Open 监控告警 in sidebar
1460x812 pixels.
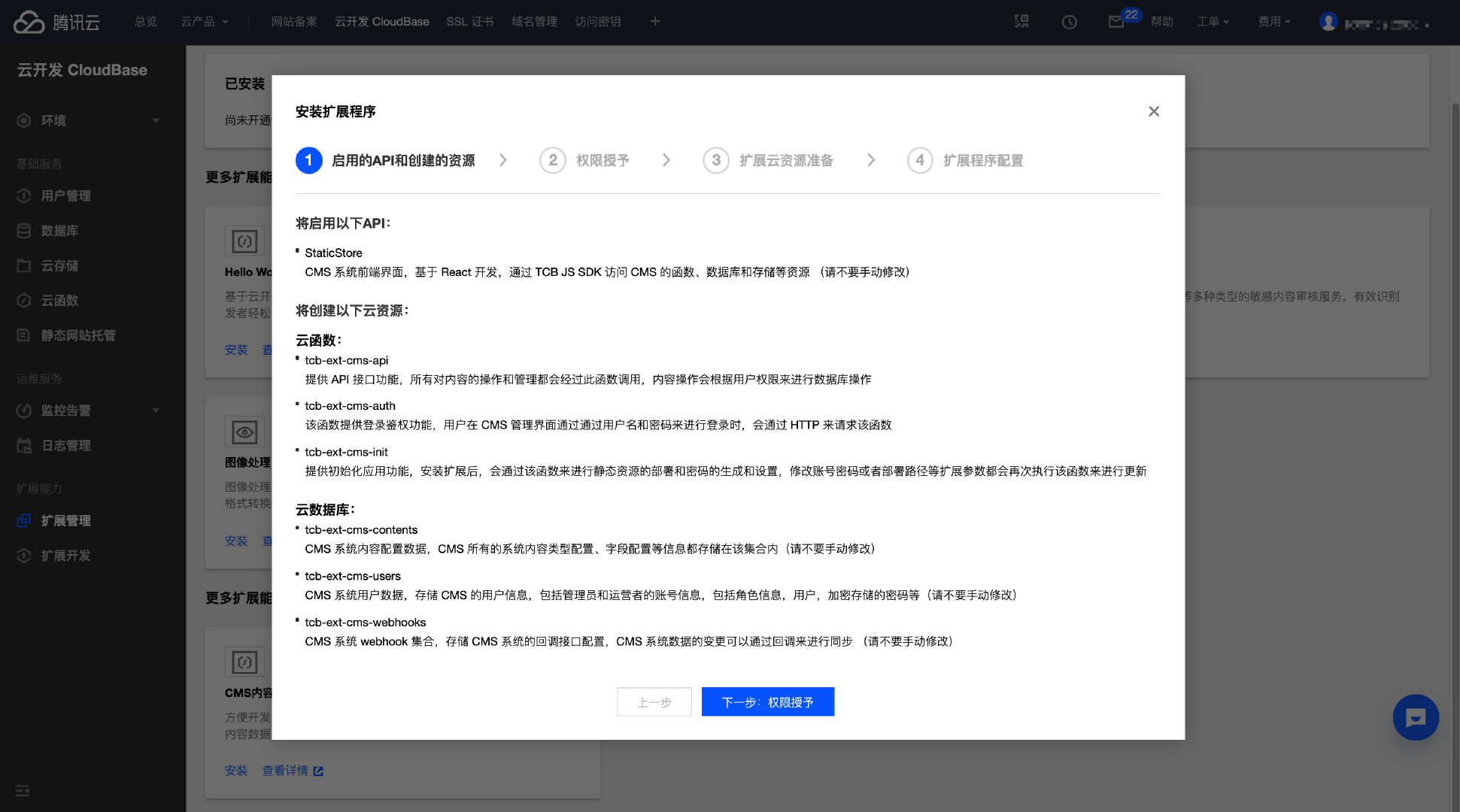65,411
